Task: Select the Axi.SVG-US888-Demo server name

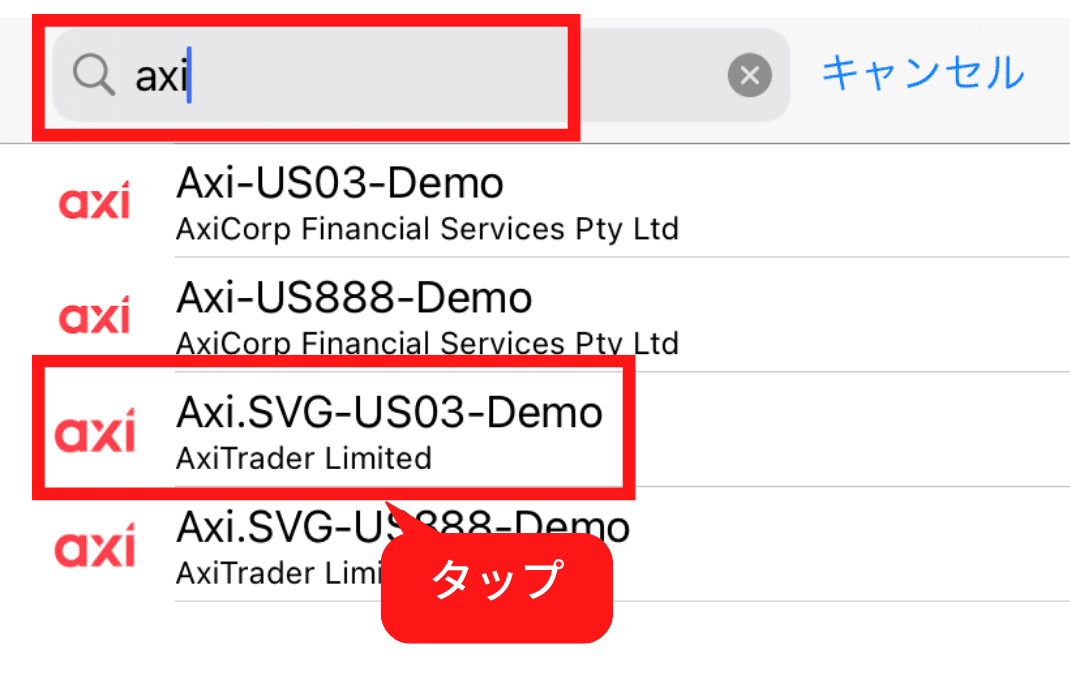Action: (403, 527)
